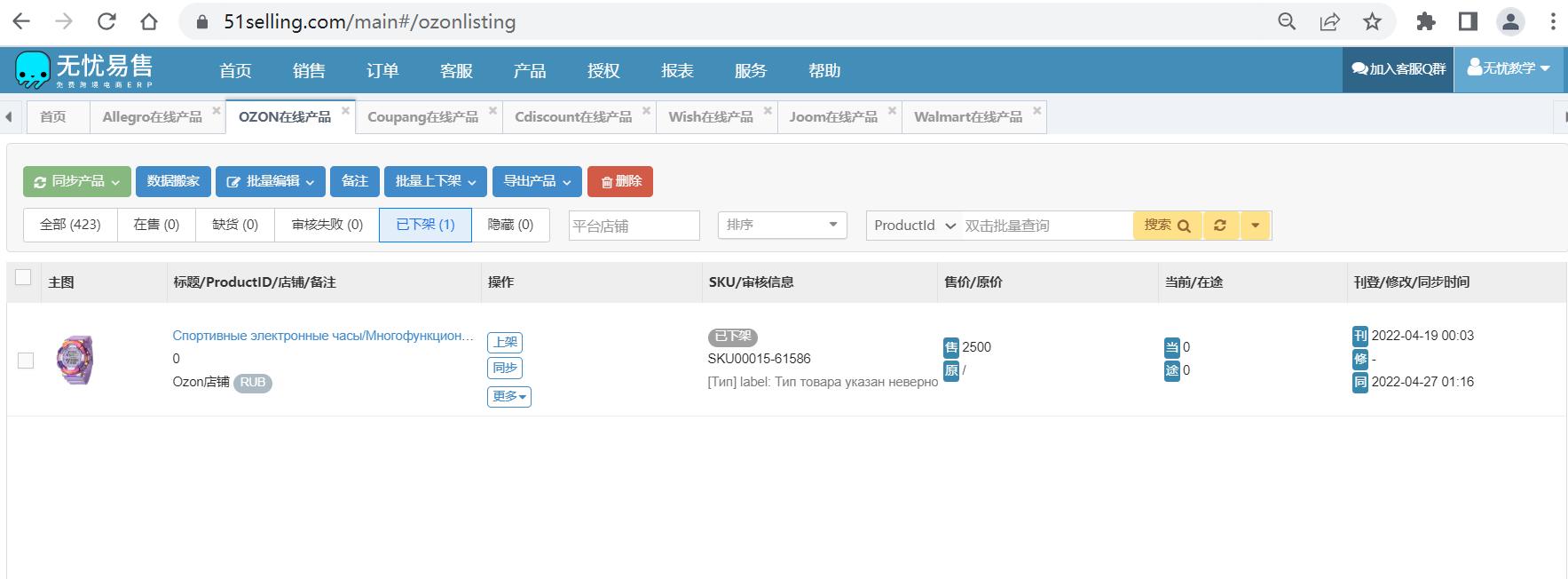Screen dimensions: 1568x579
Task: Click 加入客服Q群 button
Action: [x=1399, y=68]
